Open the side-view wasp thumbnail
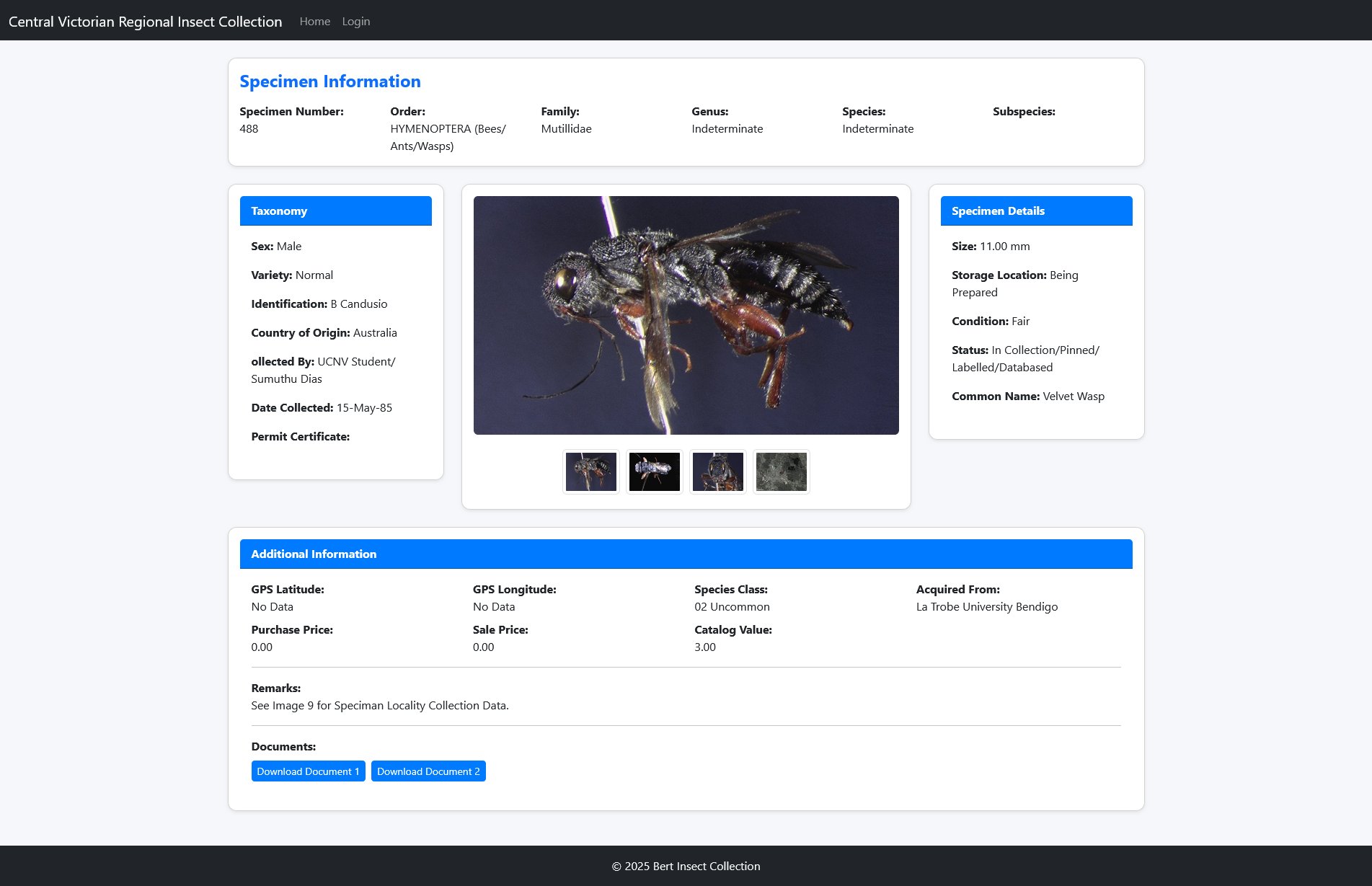Viewport: 1372px width, 886px height. (x=590, y=471)
